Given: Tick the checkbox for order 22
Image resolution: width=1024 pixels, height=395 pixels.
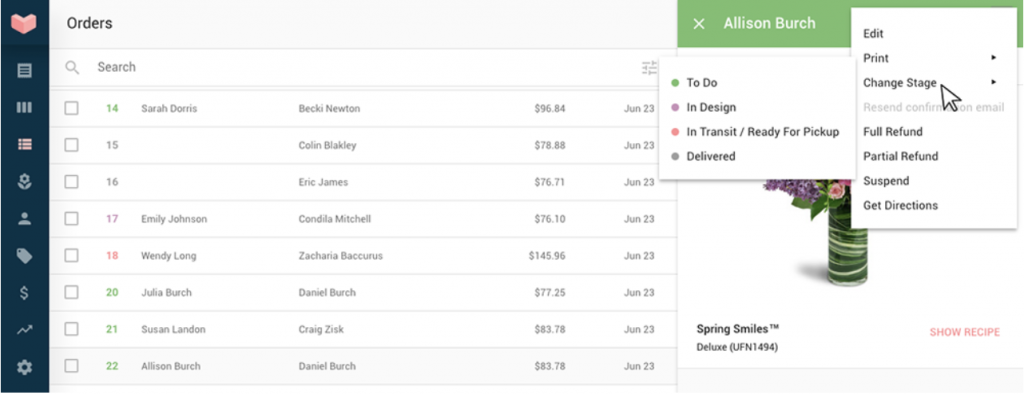Looking at the screenshot, I should (71, 366).
